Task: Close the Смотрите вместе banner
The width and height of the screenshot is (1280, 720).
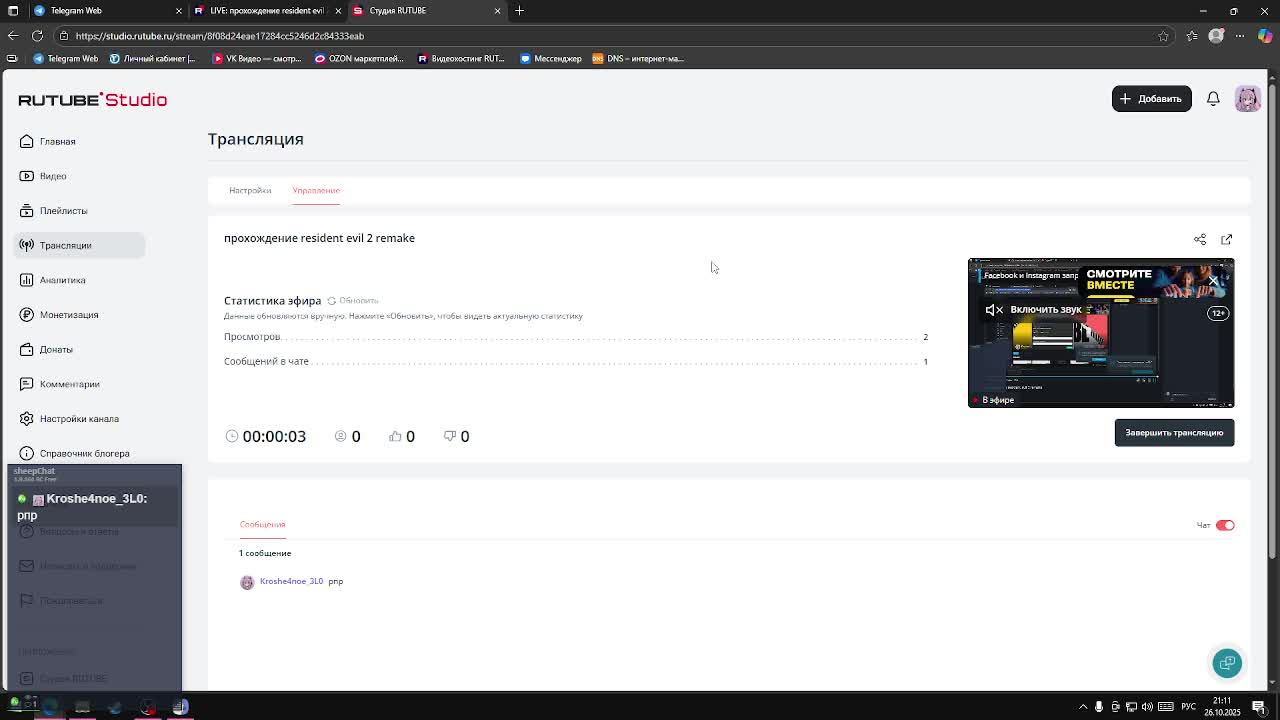Action: pyautogui.click(x=1214, y=280)
